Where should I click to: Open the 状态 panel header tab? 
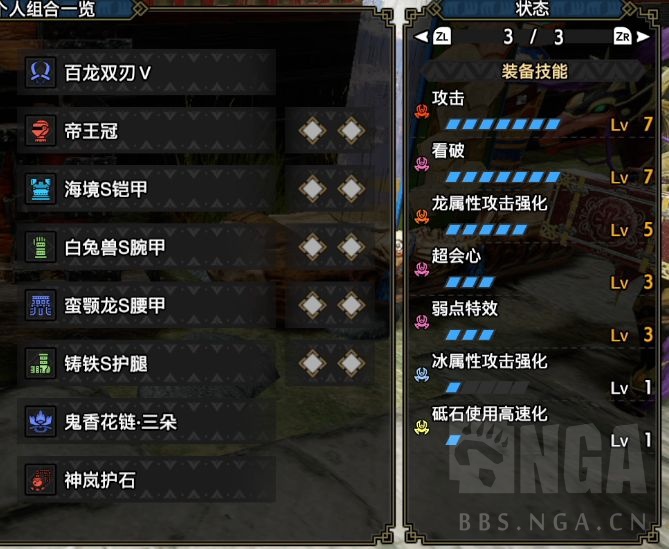[532, 9]
